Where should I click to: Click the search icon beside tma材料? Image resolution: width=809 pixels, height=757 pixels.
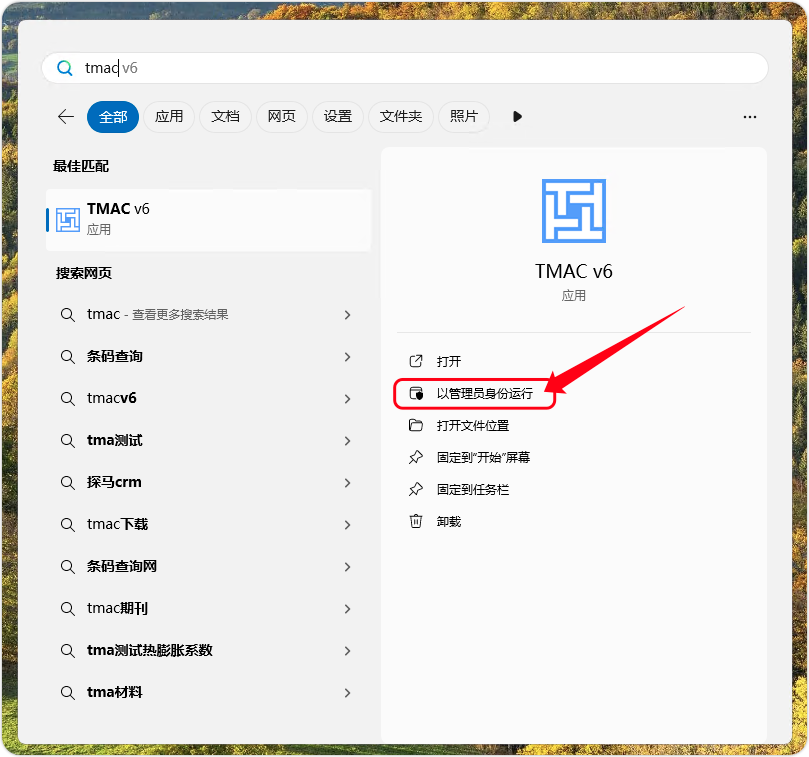pyautogui.click(x=68, y=693)
